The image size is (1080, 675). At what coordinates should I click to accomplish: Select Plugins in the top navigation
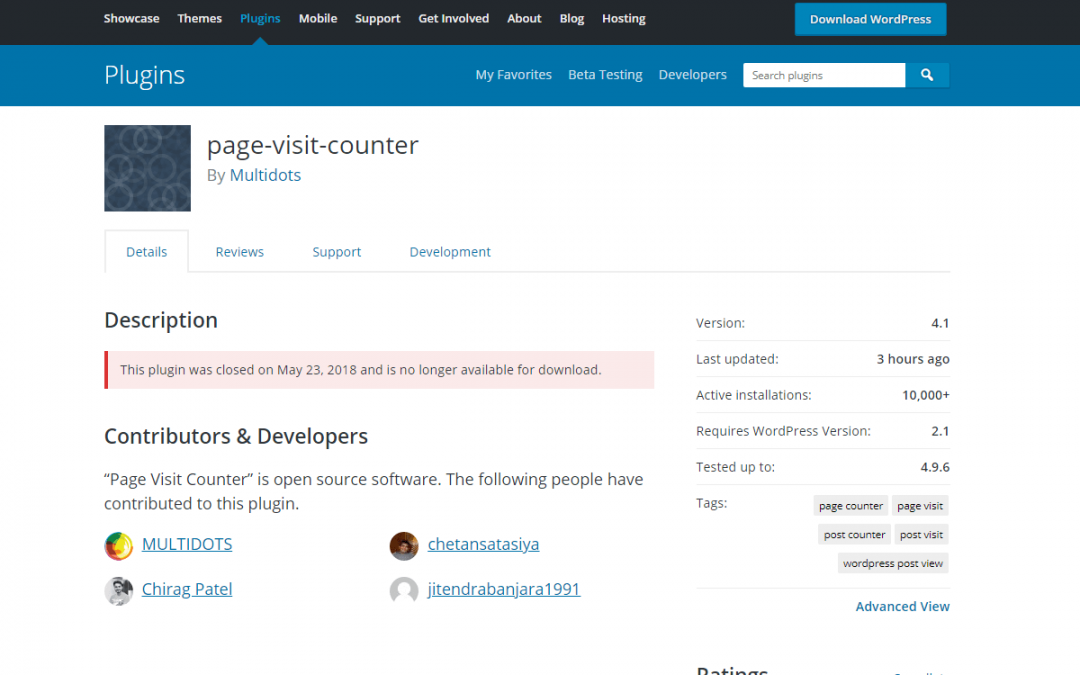click(260, 19)
